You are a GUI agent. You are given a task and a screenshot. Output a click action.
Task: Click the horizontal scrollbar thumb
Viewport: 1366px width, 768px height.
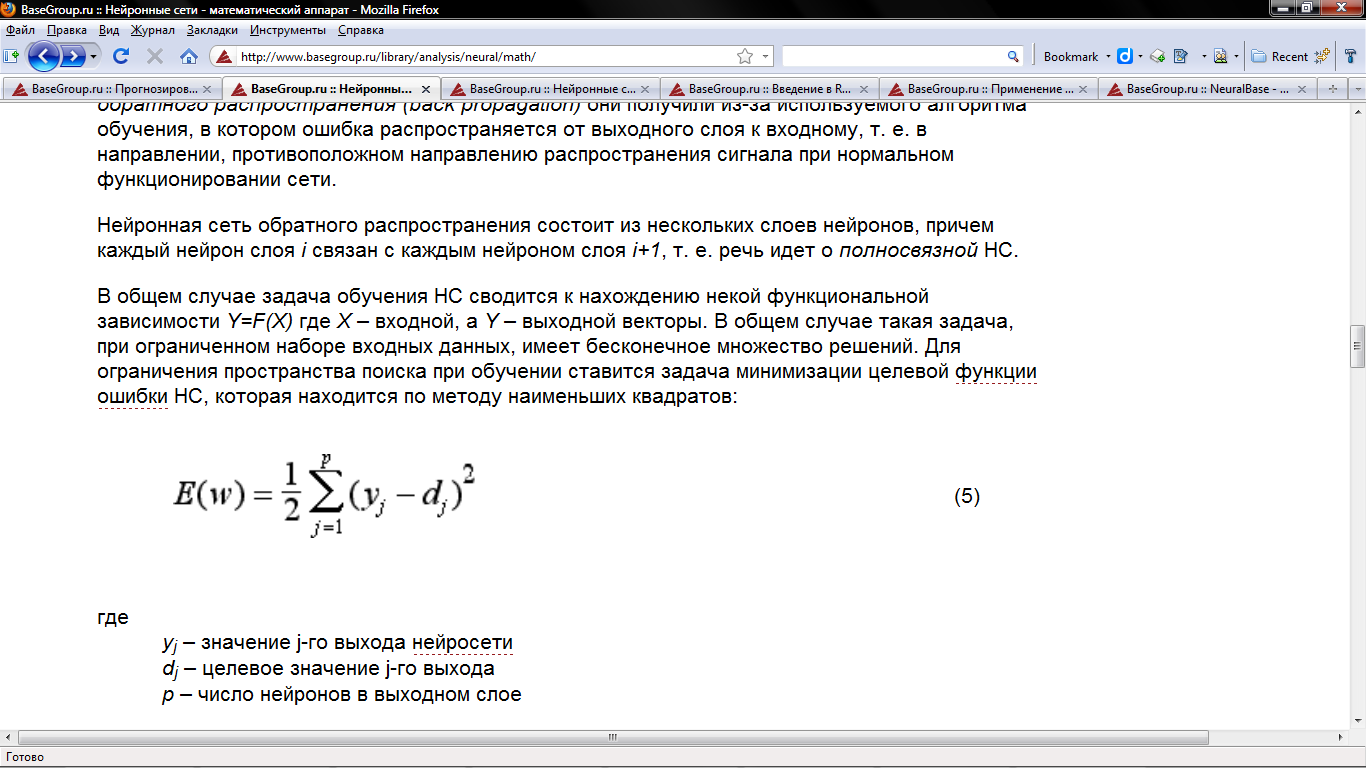point(613,738)
